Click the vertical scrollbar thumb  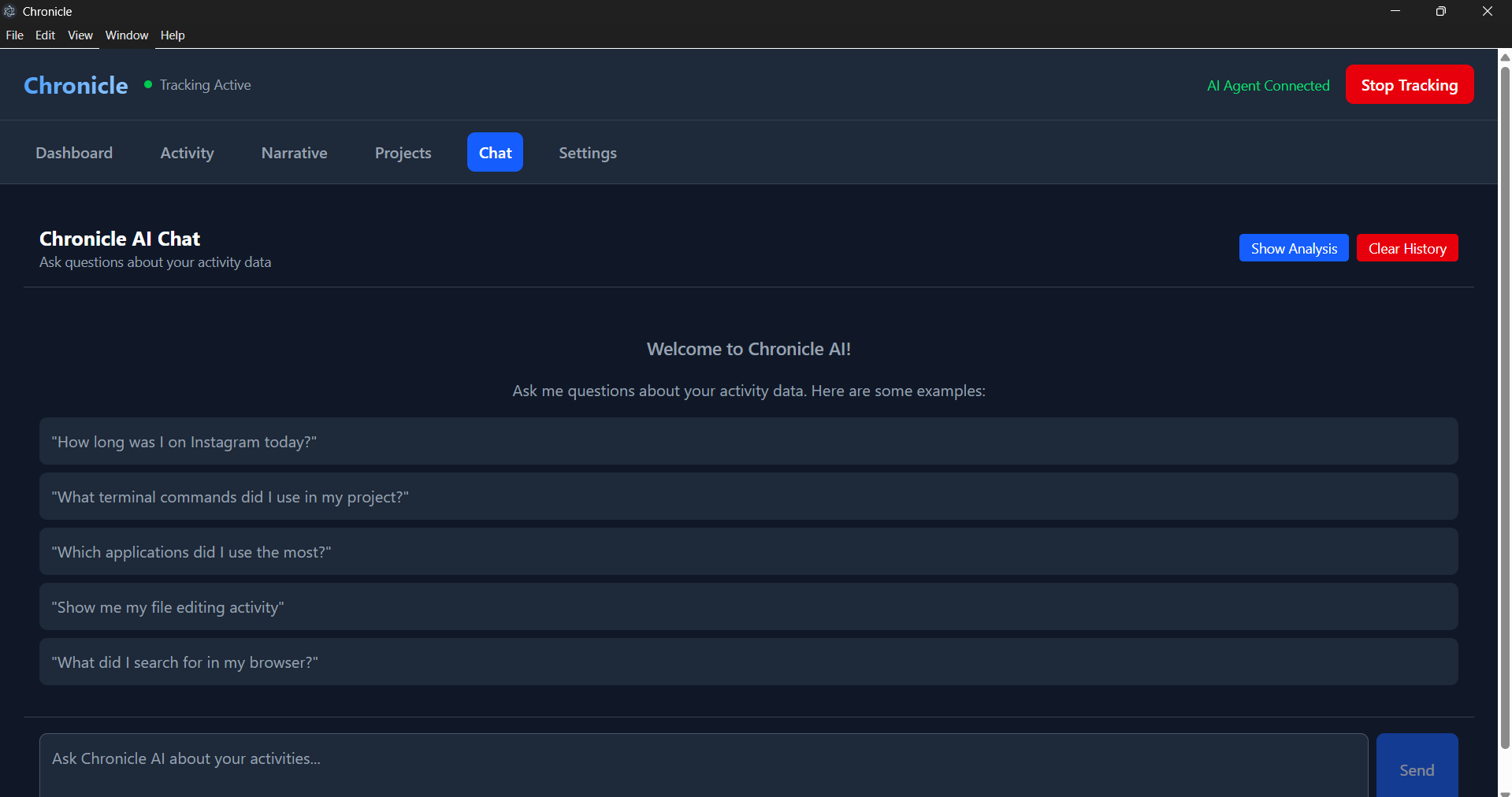[1505, 407]
